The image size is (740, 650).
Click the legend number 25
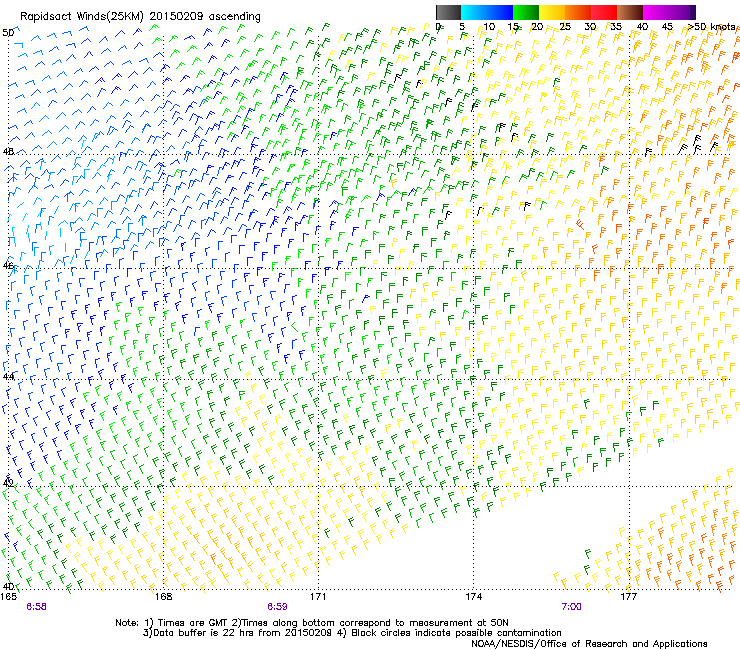(565, 27)
